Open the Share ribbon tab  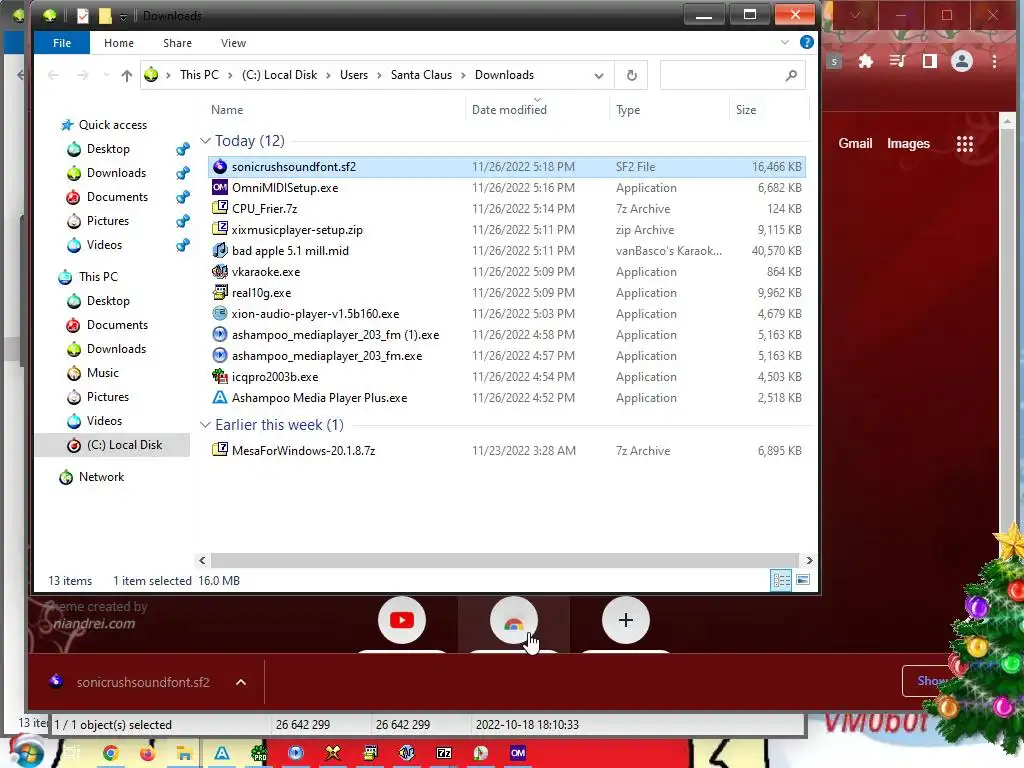click(177, 43)
